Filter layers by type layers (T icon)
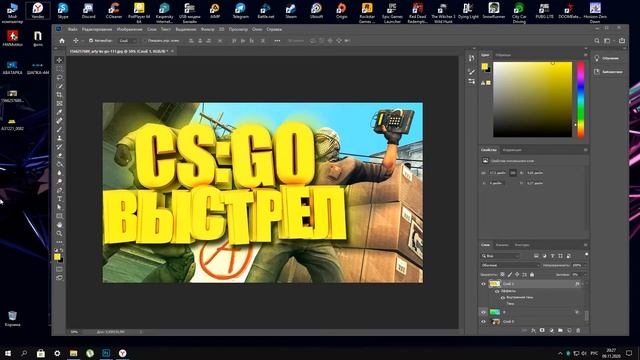This screenshot has width=640, height=360. coord(552,256)
